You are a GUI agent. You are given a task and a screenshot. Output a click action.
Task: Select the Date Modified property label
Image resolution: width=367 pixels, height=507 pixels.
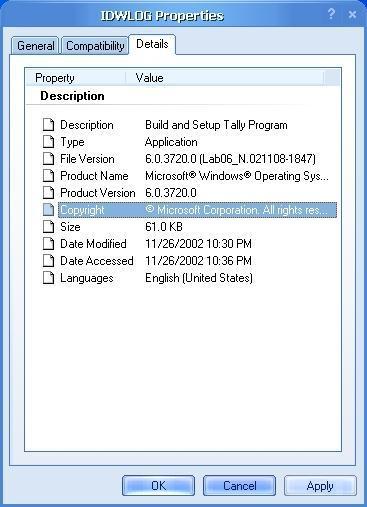93,244
